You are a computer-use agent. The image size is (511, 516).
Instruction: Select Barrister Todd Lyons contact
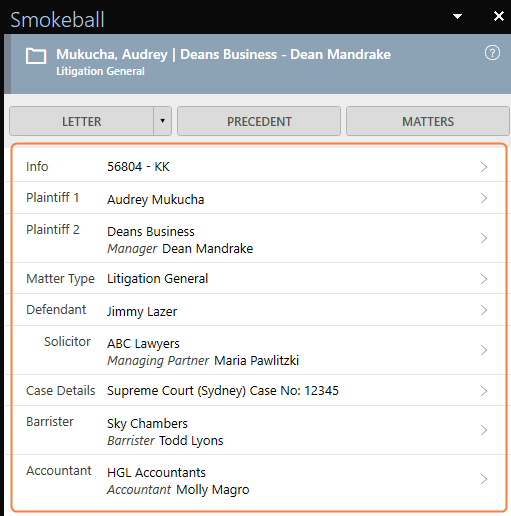click(165, 441)
